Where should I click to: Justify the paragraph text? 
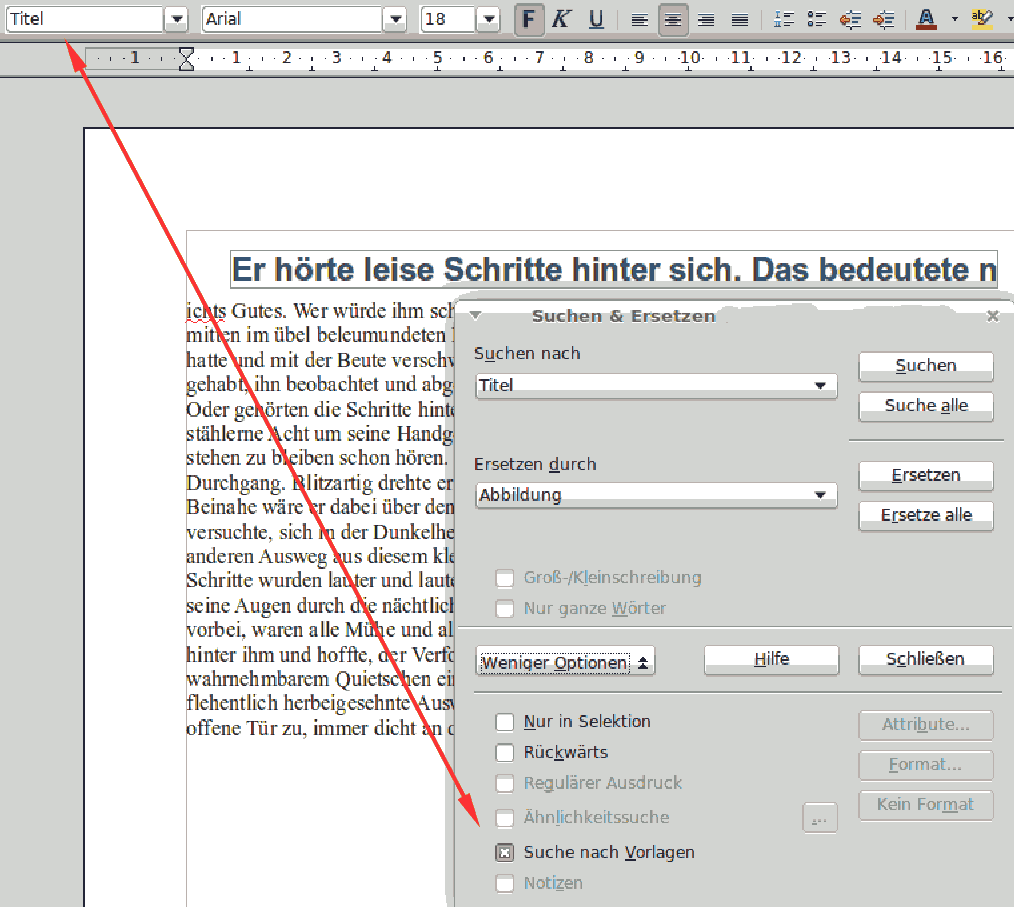coord(741,19)
